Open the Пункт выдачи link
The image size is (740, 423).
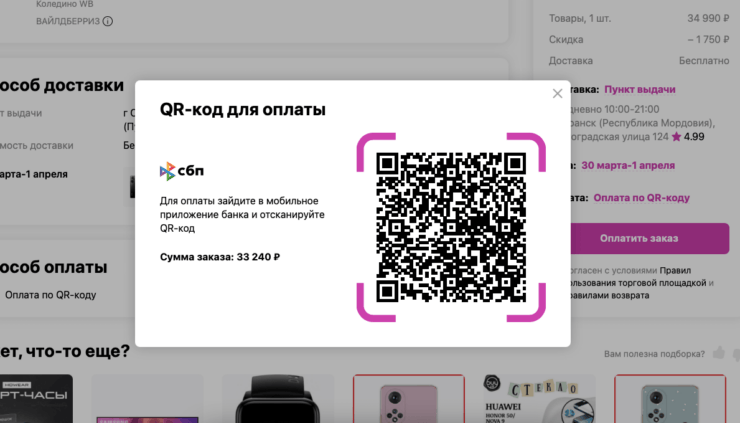pos(639,89)
